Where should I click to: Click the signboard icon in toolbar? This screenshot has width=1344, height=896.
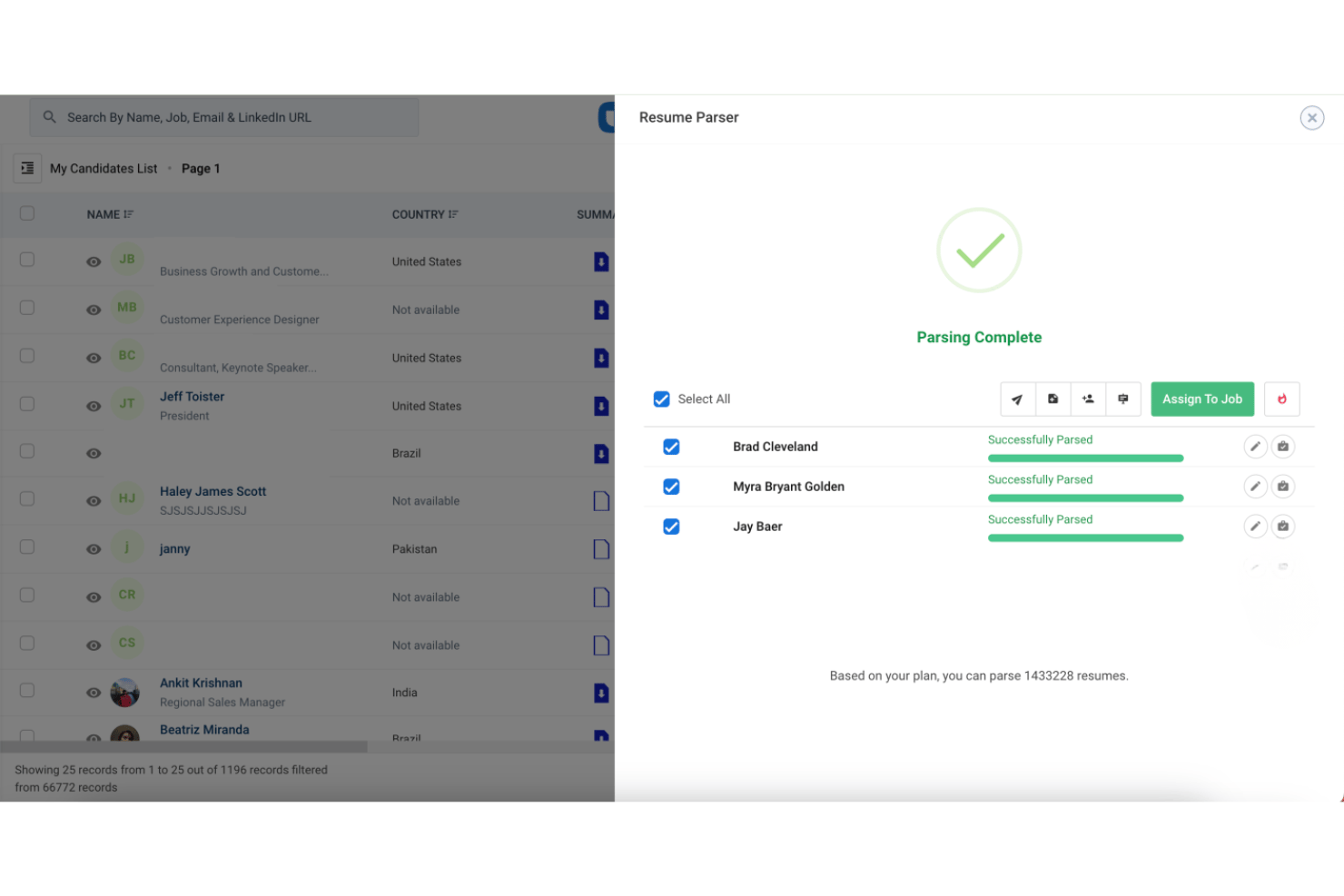1123,399
